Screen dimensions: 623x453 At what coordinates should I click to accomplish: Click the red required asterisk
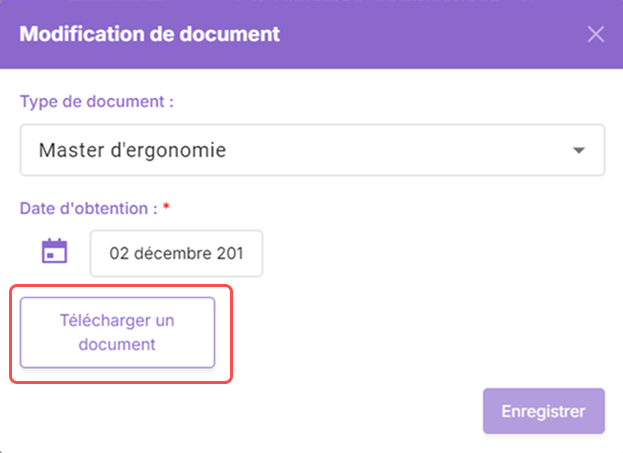(166, 207)
